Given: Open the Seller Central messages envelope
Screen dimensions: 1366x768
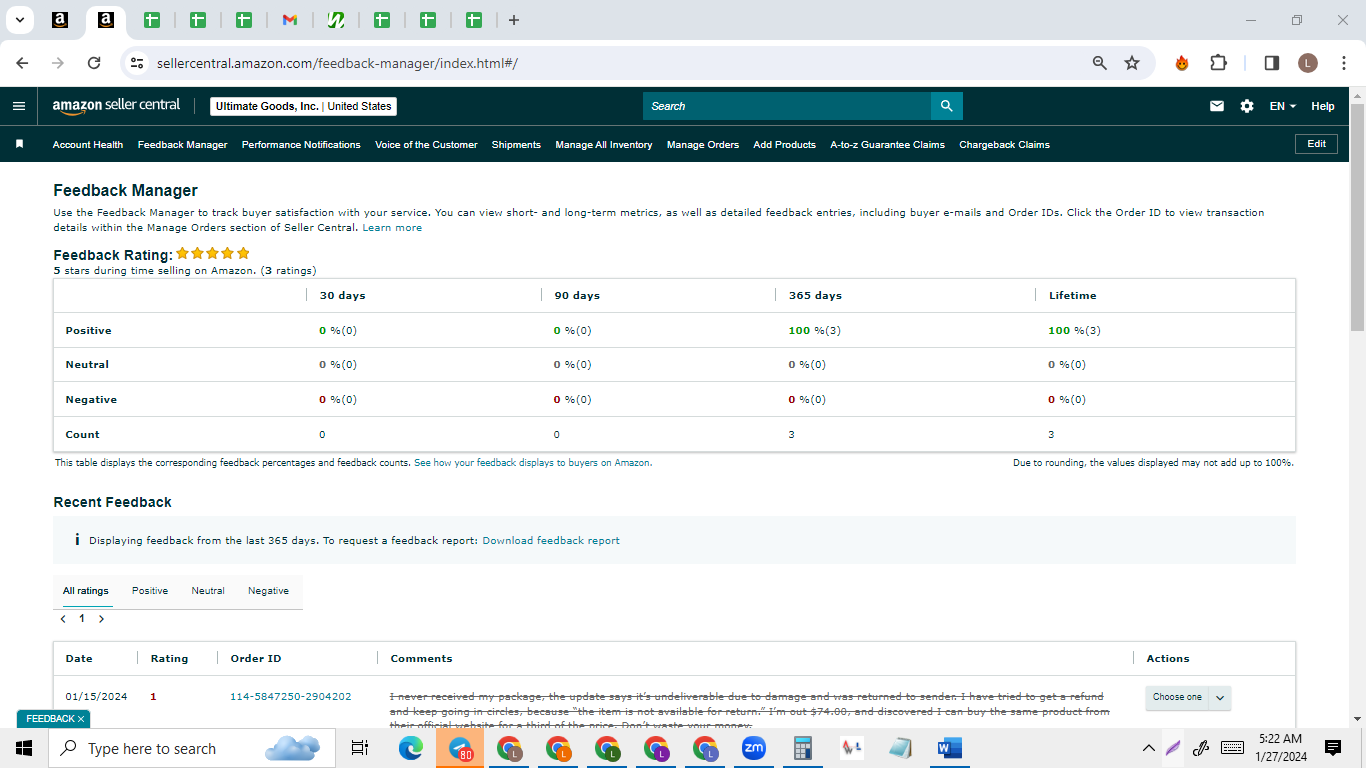Looking at the screenshot, I should (1217, 106).
